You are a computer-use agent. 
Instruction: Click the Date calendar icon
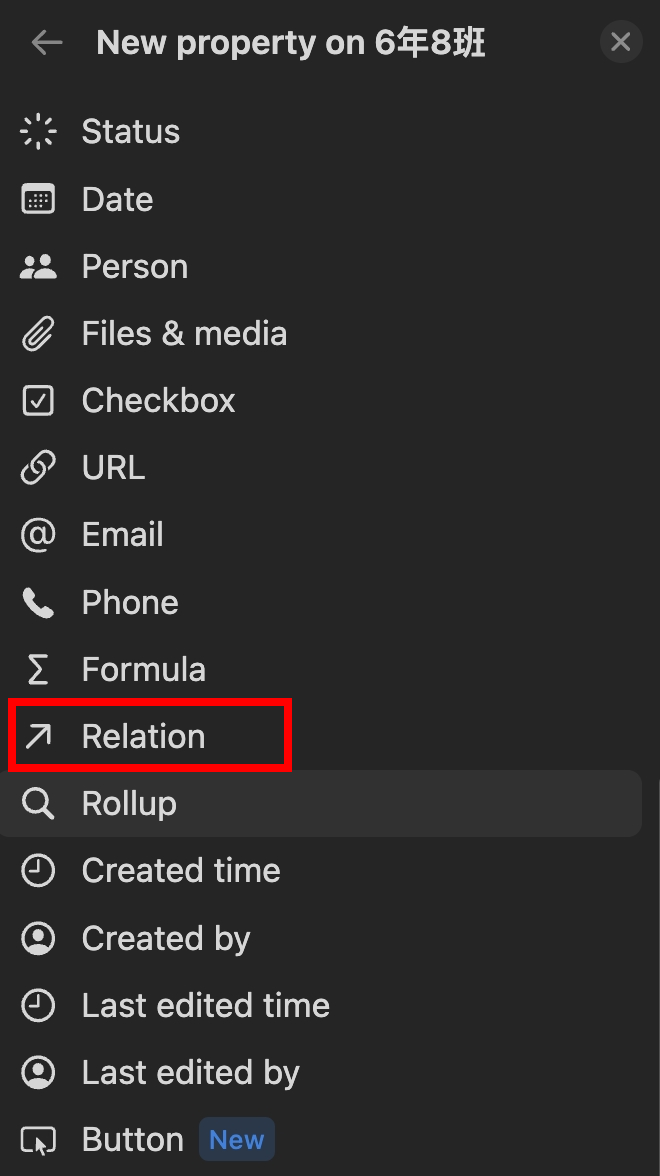(38, 199)
